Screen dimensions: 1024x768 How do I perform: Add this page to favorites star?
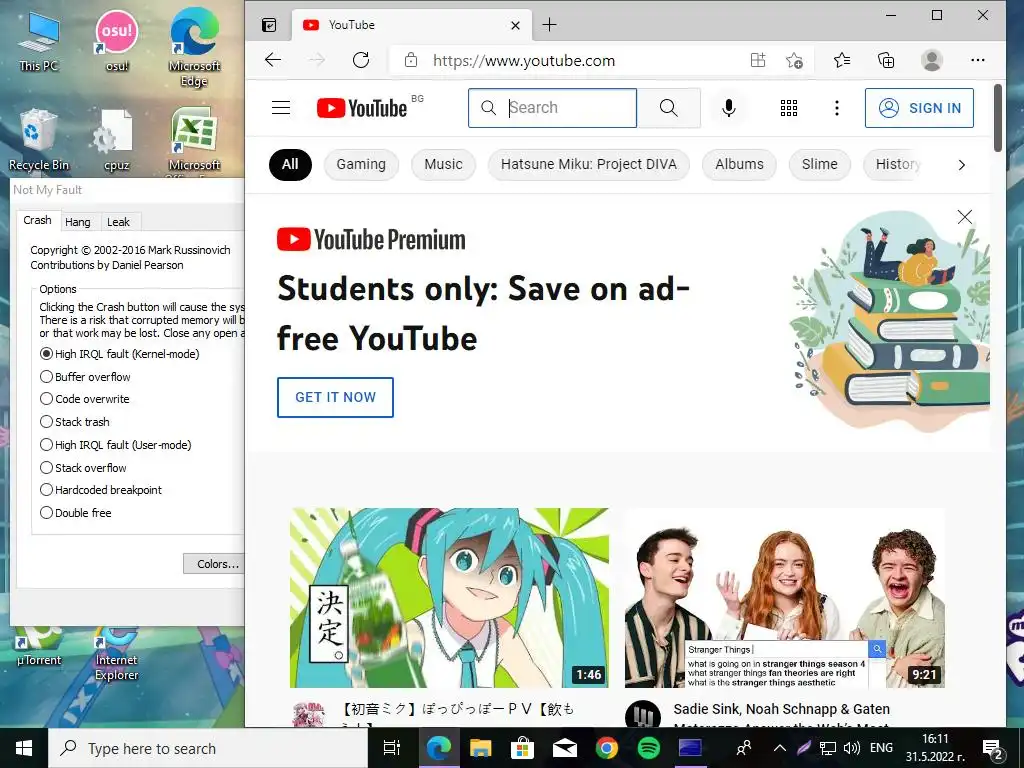pyautogui.click(x=794, y=60)
